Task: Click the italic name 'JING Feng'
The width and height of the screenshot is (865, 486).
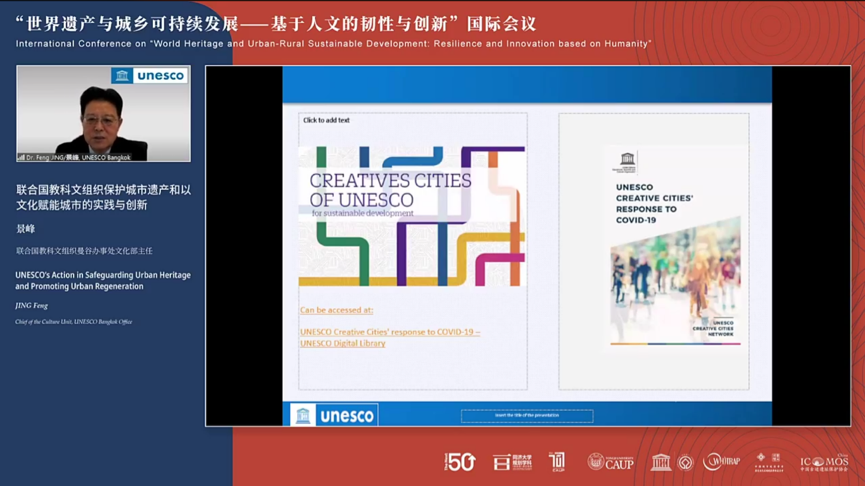Action: [31, 306]
